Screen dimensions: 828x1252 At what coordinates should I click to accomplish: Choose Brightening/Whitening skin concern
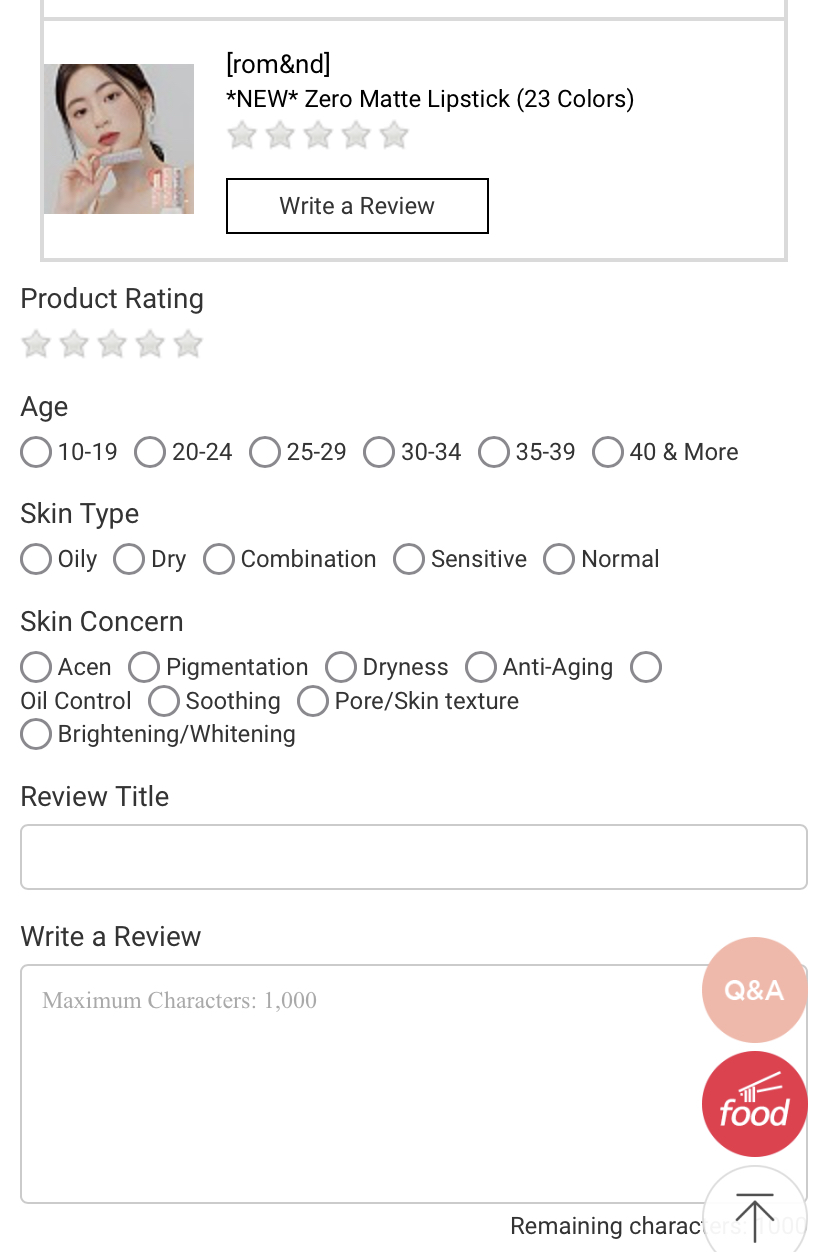coord(36,734)
